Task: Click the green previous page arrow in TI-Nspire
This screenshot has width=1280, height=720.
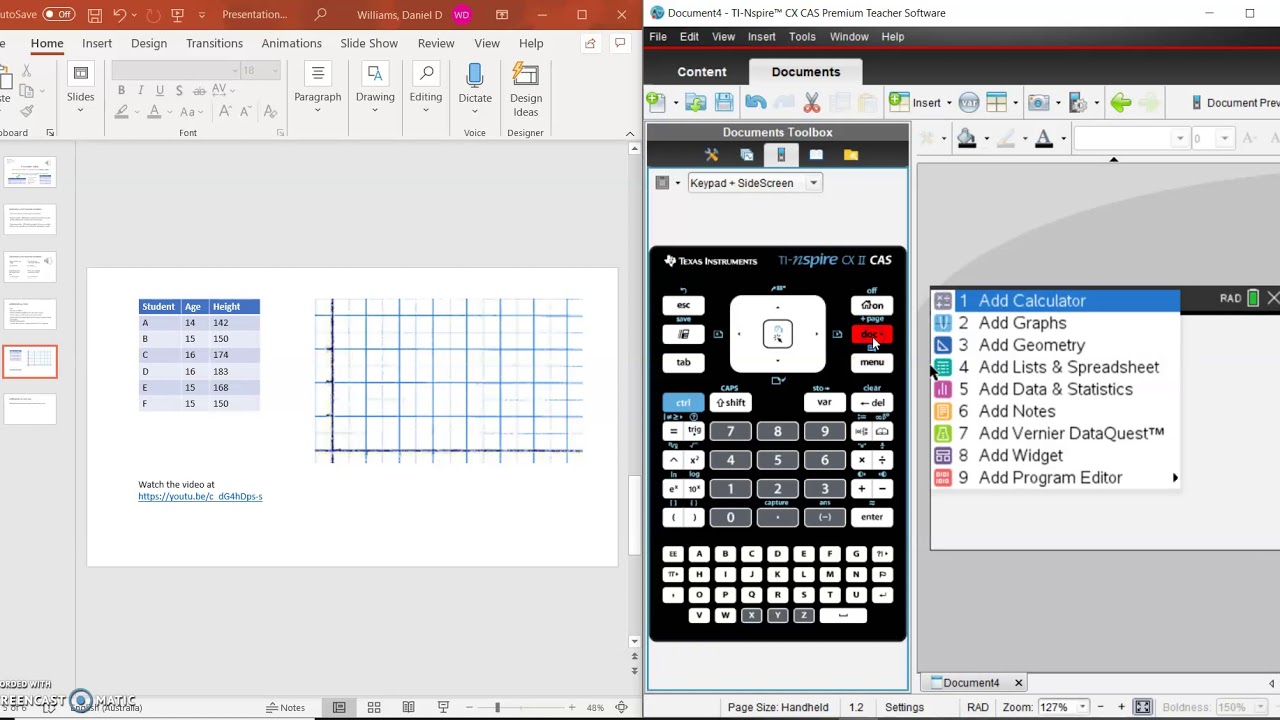Action: [x=1121, y=102]
